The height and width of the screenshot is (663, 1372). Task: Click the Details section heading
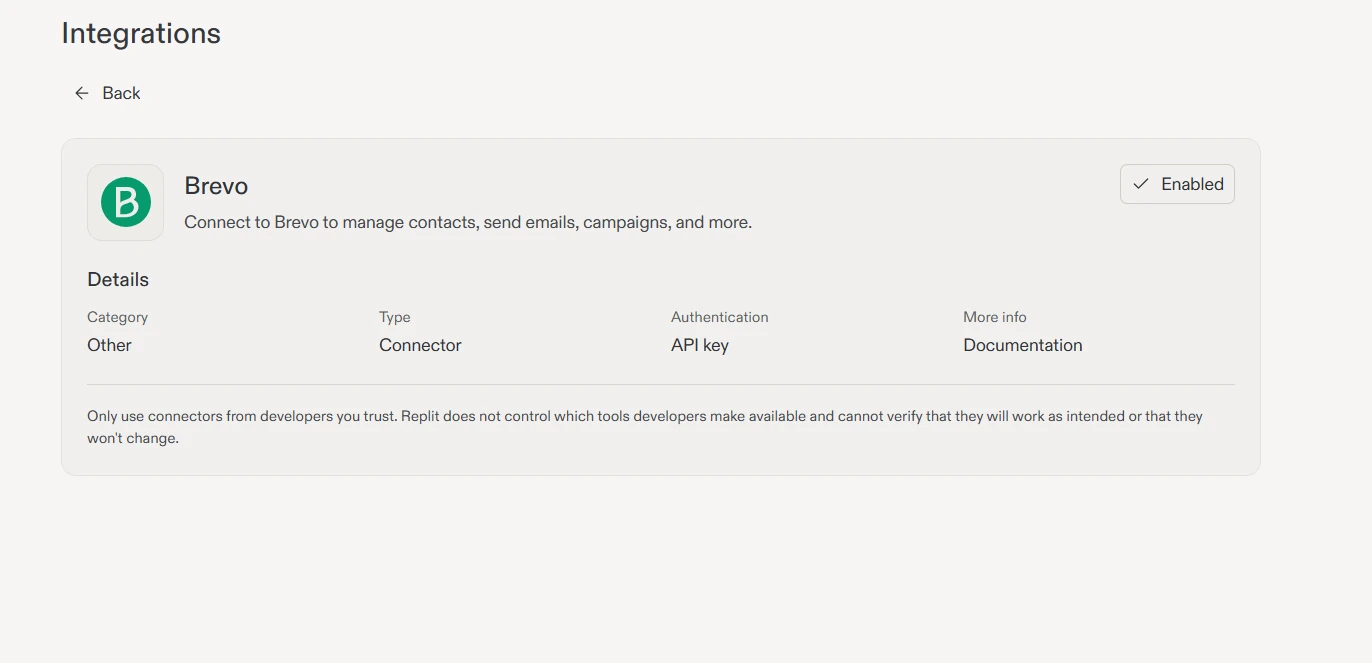click(118, 280)
